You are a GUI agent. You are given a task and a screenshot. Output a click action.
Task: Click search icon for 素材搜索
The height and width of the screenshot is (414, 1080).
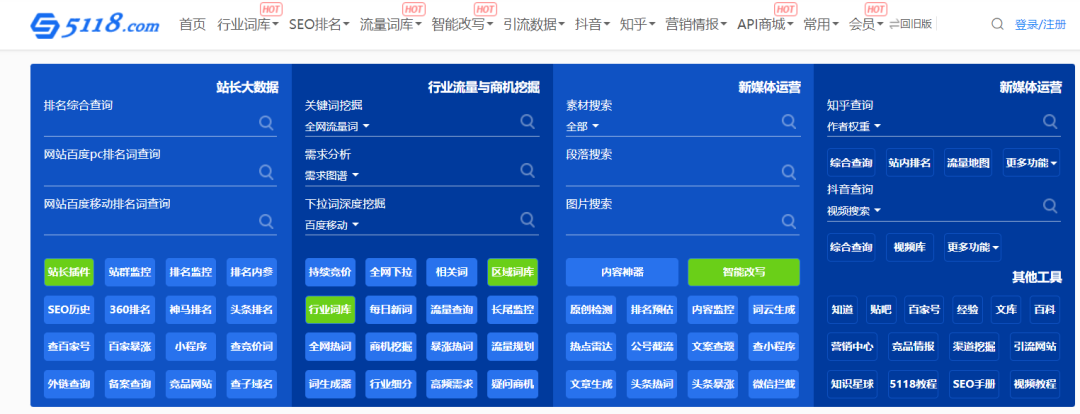(x=789, y=121)
